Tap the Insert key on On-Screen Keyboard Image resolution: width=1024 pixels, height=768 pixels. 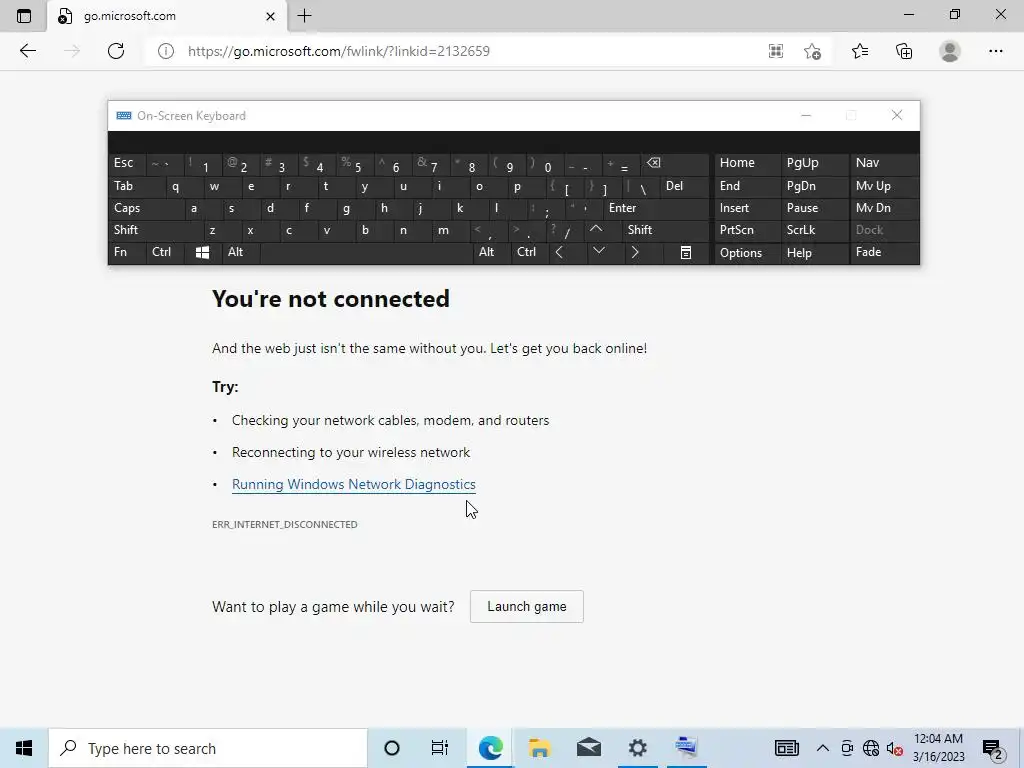[x=746, y=208]
